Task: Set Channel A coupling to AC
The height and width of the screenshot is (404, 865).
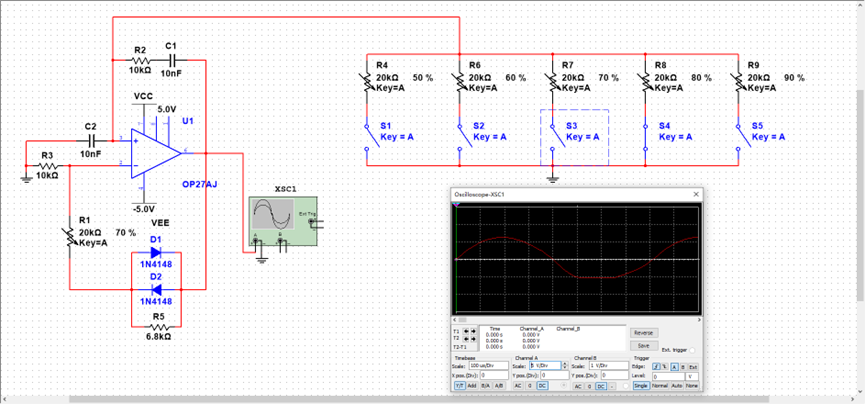Action: 518,386
